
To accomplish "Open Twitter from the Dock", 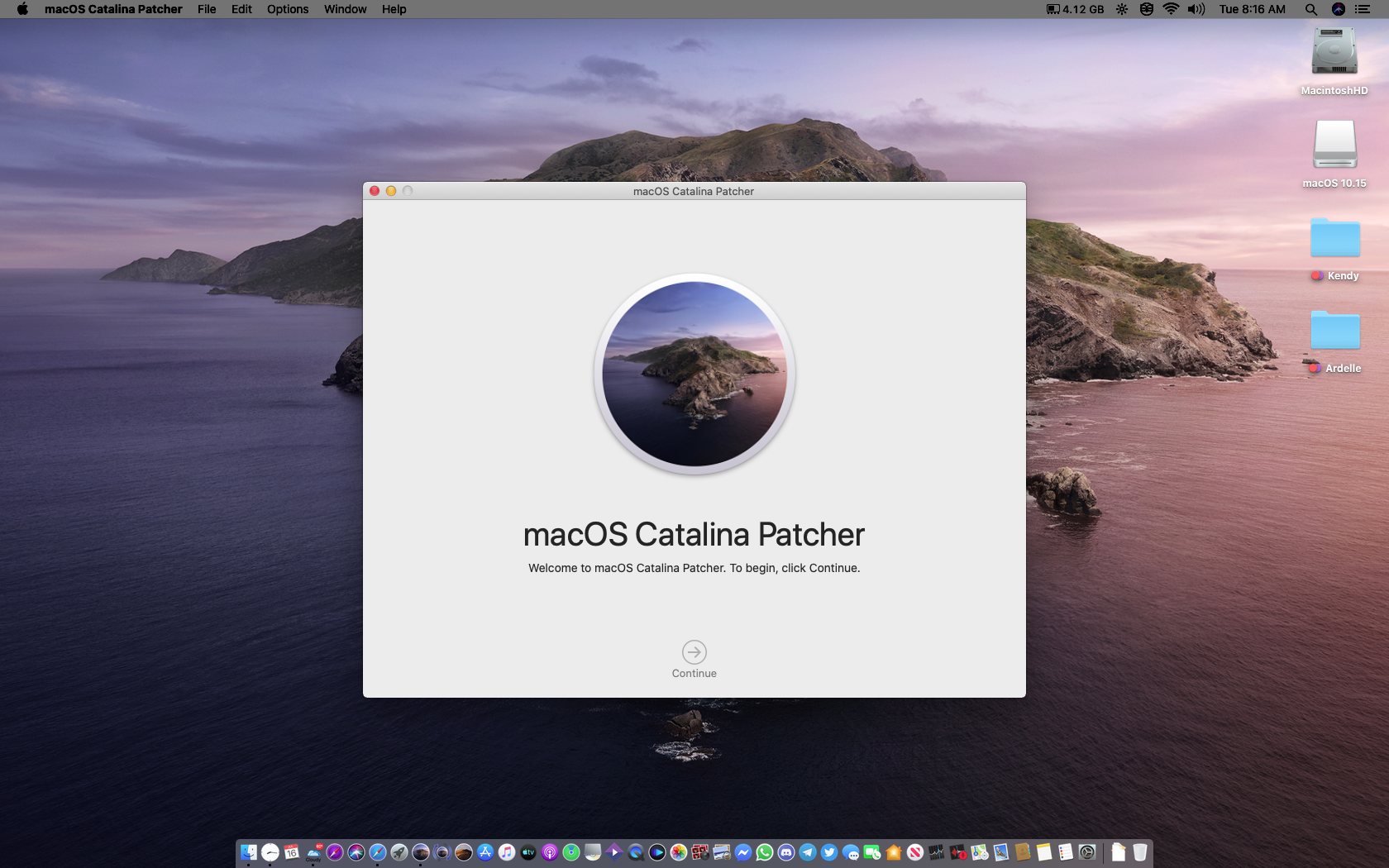I will coord(829,852).
